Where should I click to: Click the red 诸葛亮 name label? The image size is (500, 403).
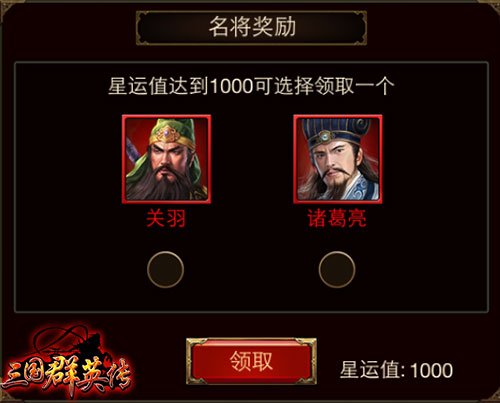[x=337, y=218]
